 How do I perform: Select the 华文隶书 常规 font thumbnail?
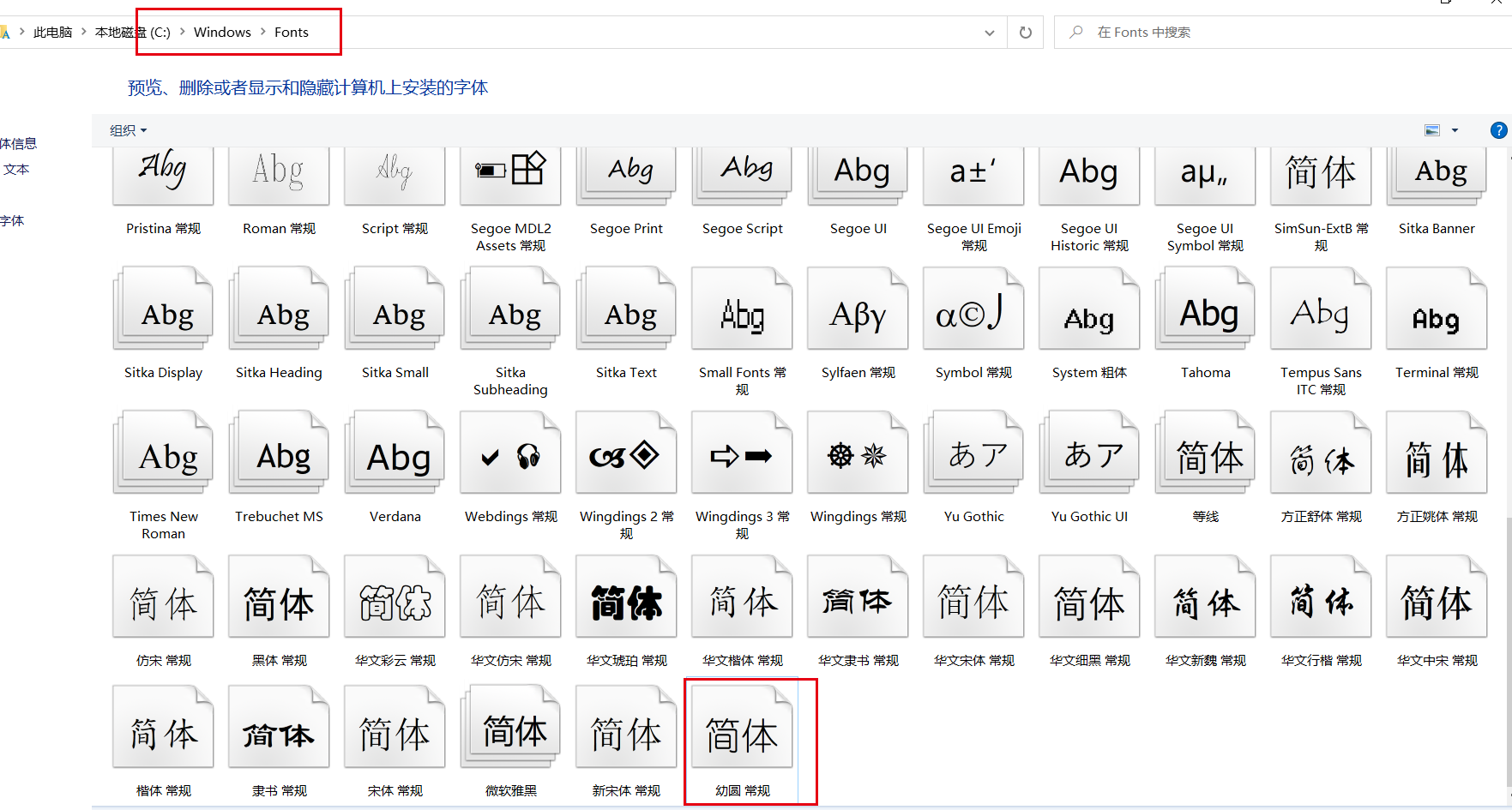pyautogui.click(x=858, y=597)
